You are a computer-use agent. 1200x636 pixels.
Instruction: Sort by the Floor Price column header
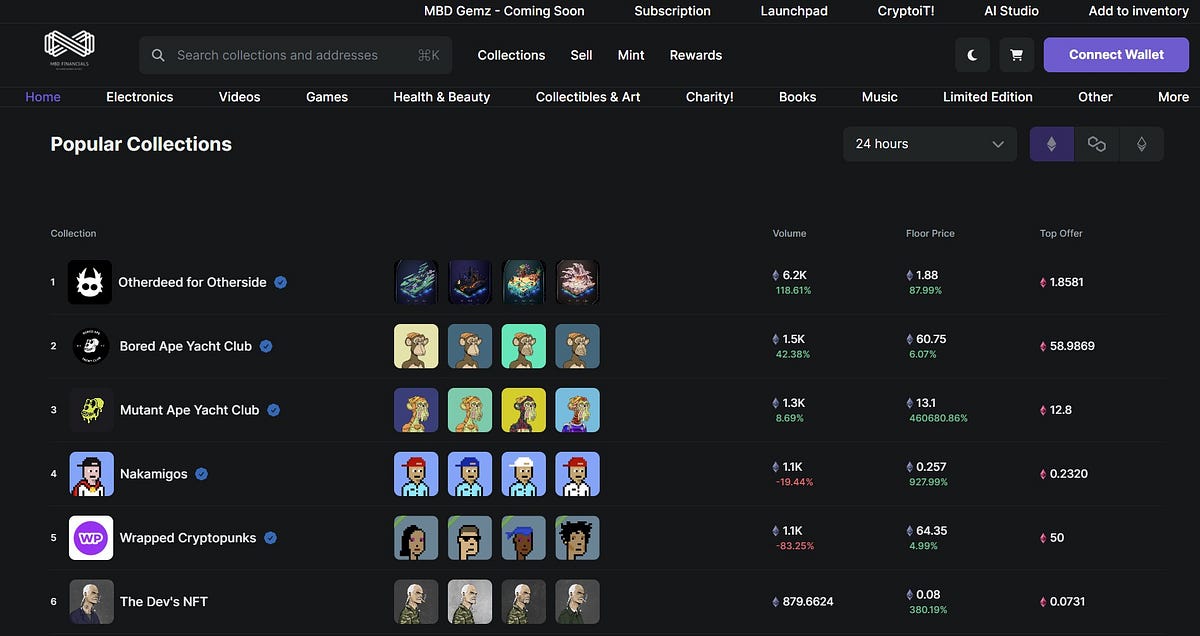930,233
